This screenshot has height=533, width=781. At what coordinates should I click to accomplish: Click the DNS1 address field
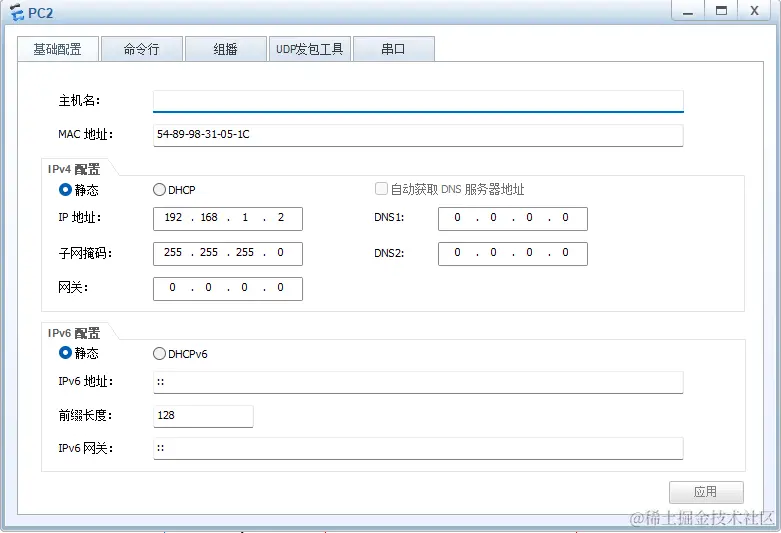513,219
